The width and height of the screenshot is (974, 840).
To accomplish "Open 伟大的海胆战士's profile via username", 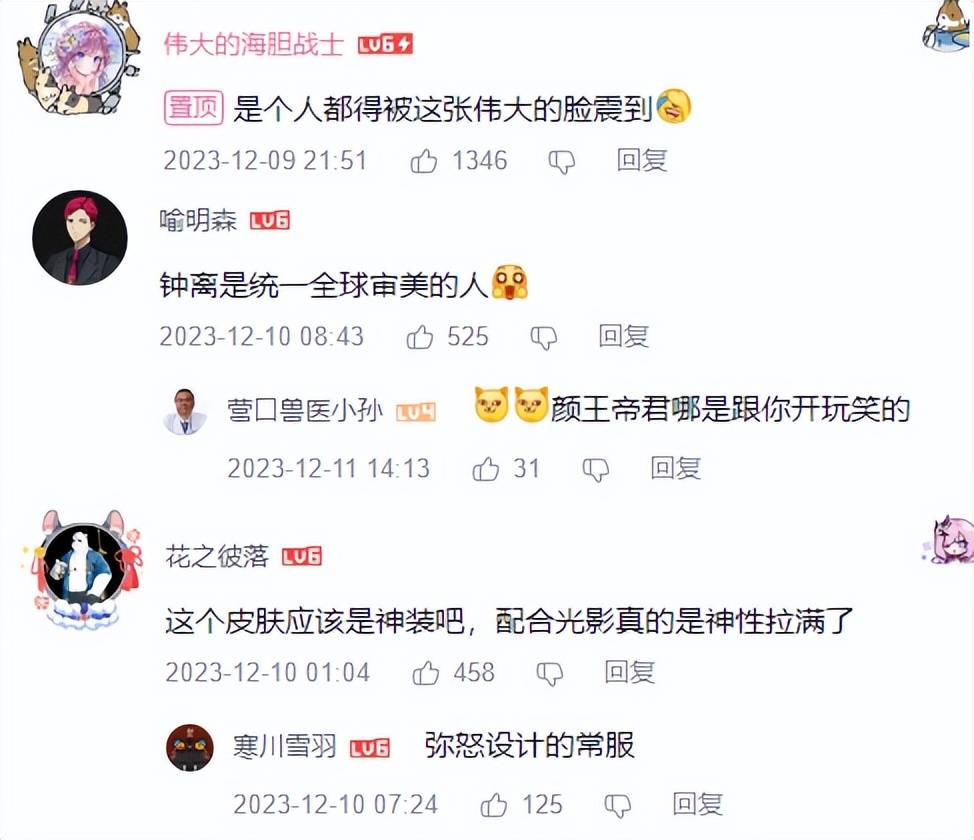I will click(254, 44).
